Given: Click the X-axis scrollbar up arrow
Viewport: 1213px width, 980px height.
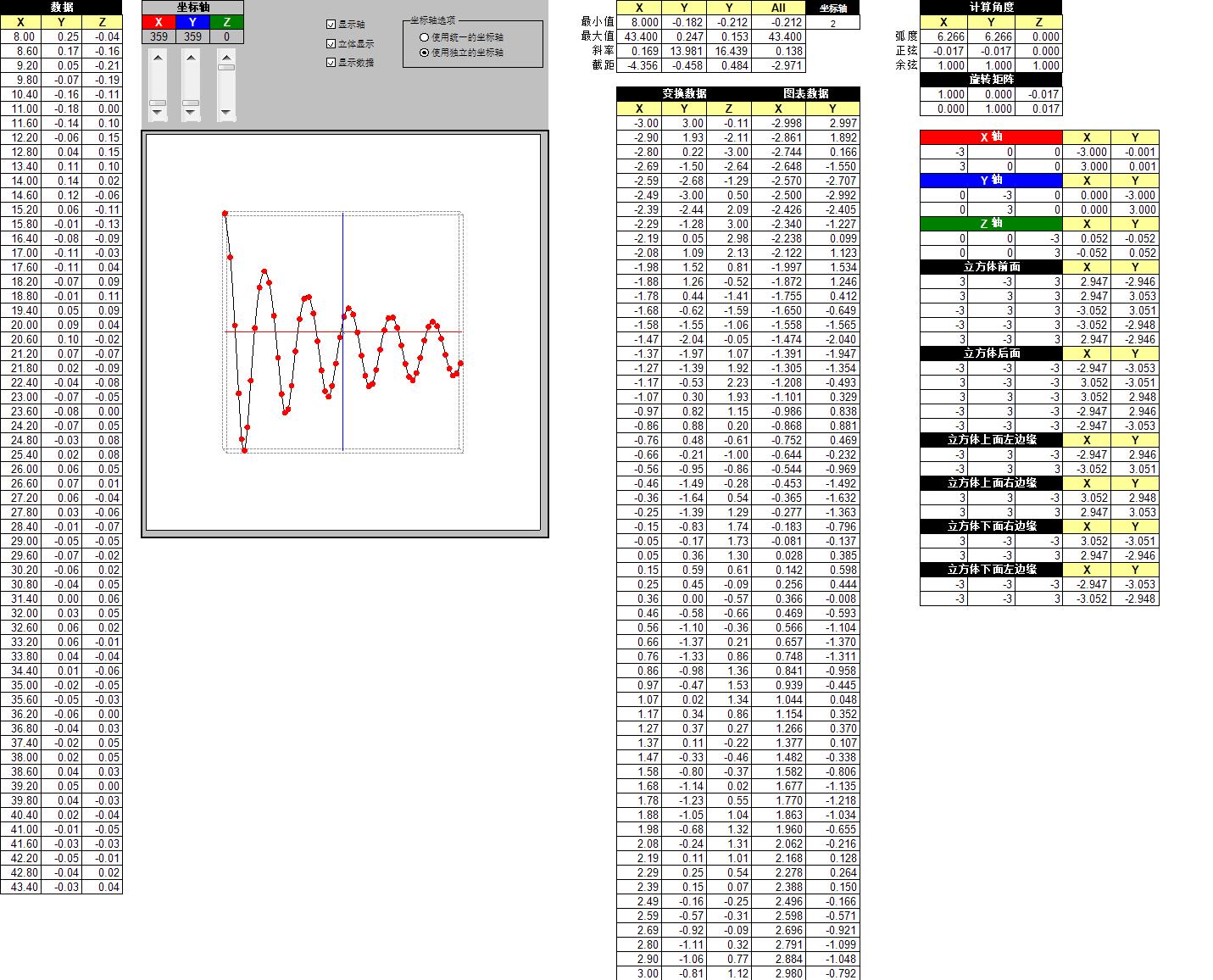Looking at the screenshot, I should click(x=158, y=58).
